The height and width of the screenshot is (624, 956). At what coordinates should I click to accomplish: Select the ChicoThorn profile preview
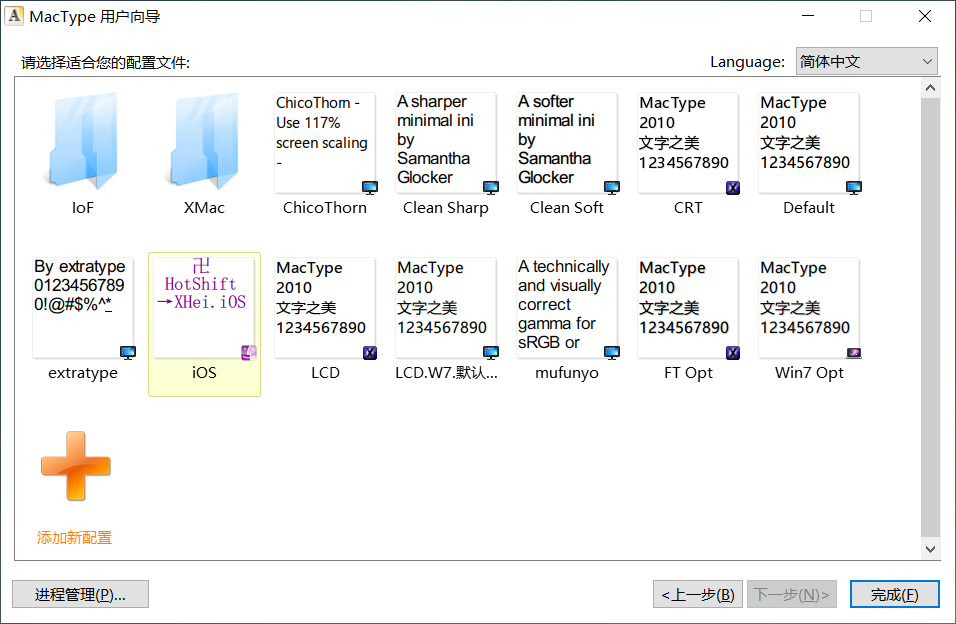325,143
